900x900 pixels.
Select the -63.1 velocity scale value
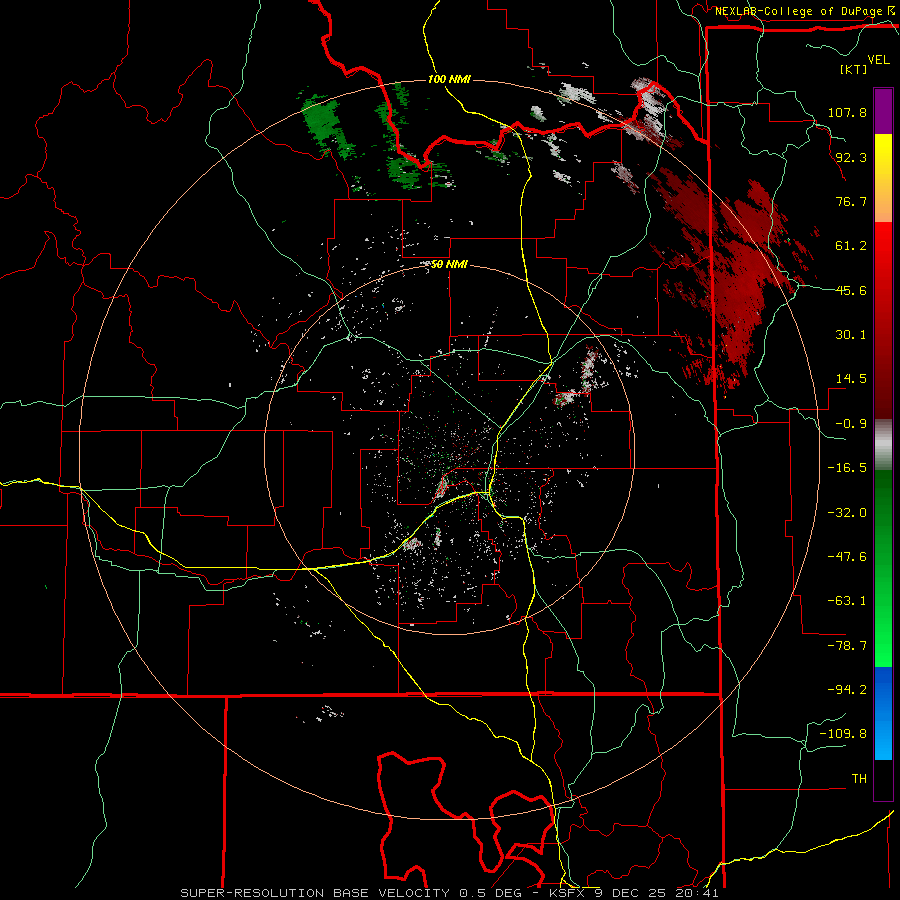[x=847, y=601]
